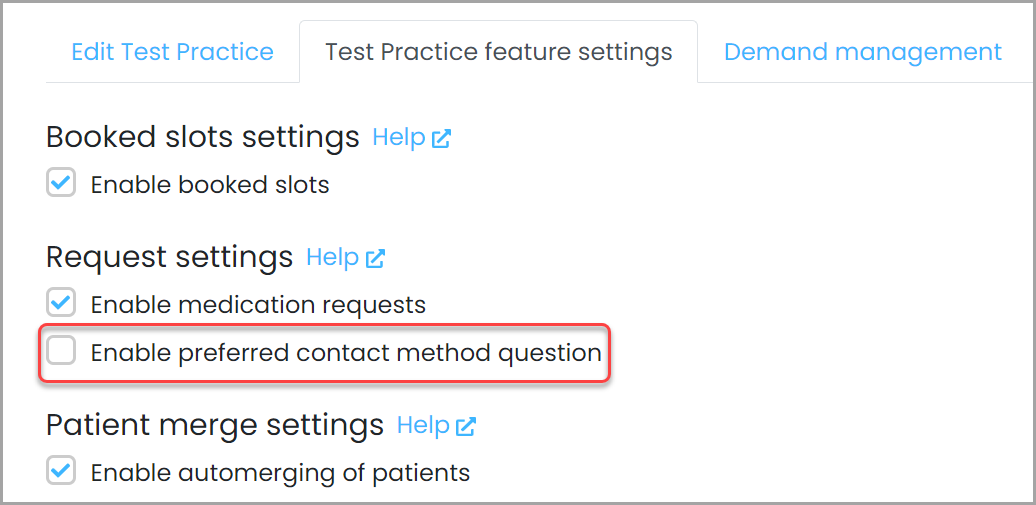
Task: Select the Test Practice feature settings tab
Action: coord(499,52)
